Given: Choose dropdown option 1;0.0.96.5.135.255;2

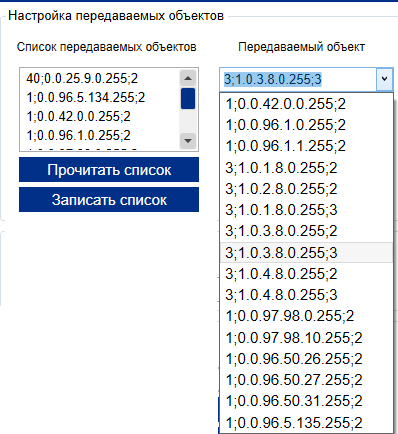Looking at the screenshot, I should pyautogui.click(x=306, y=423).
